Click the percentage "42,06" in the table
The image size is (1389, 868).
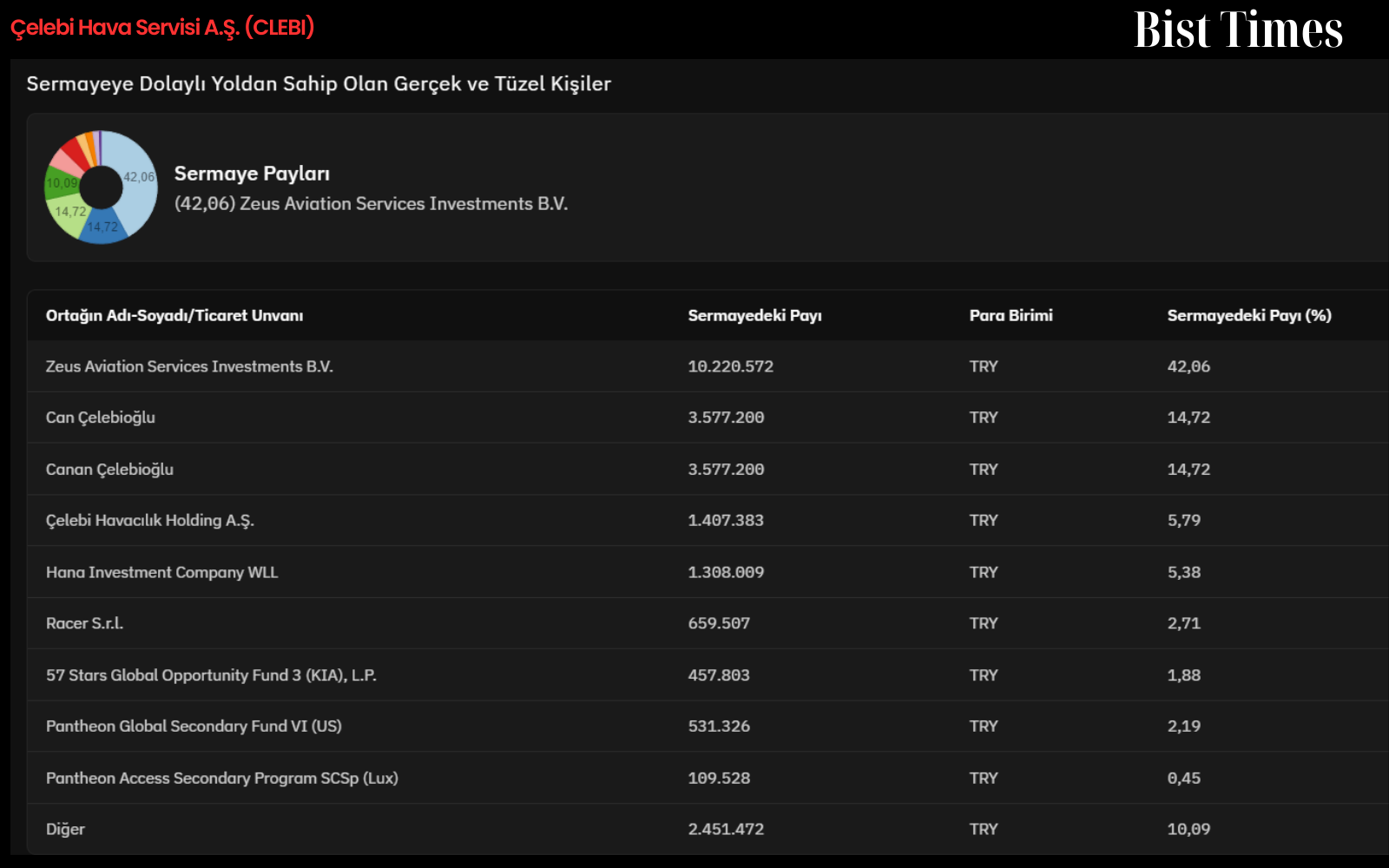pyautogui.click(x=1188, y=366)
